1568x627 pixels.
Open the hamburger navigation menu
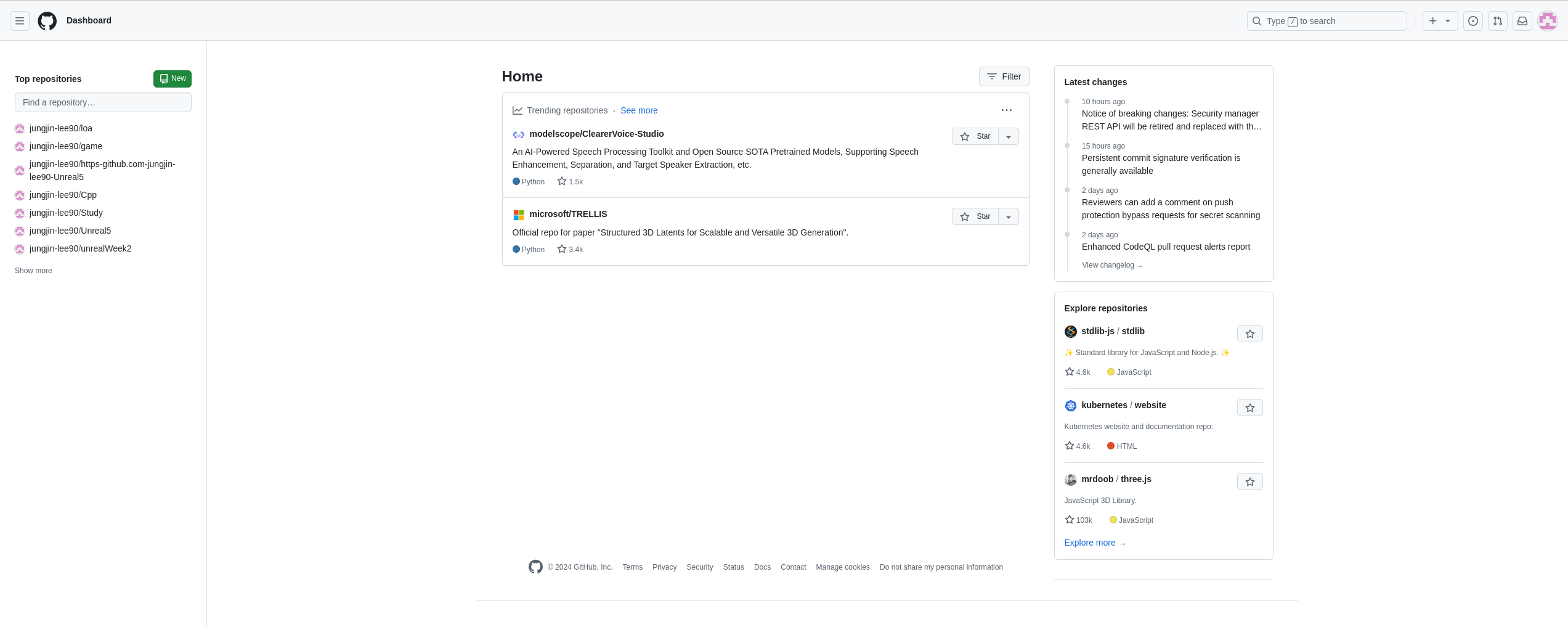(20, 21)
